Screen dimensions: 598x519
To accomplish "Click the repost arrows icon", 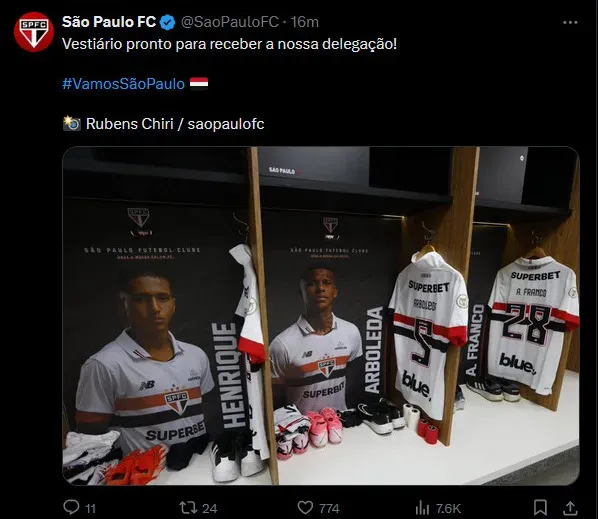I will click(188, 508).
